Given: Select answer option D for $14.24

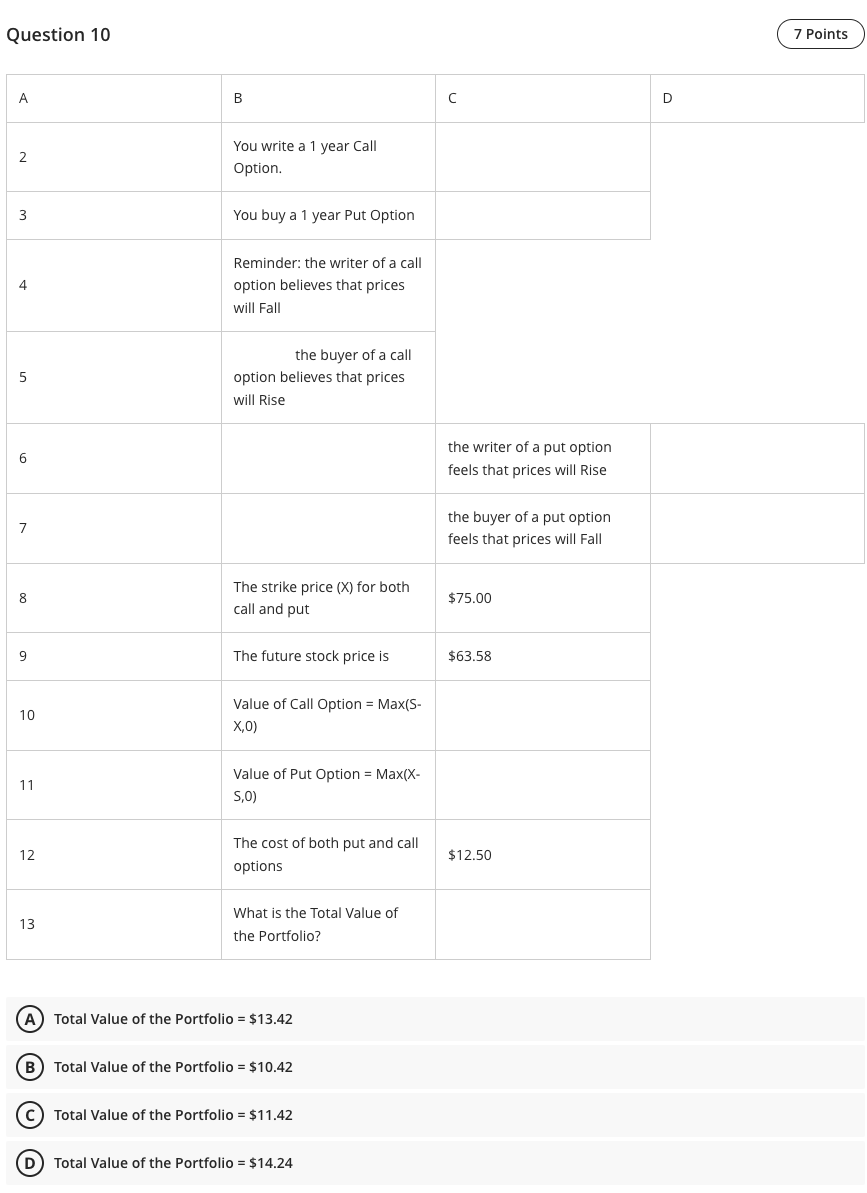Looking at the screenshot, I should pos(30,1163).
